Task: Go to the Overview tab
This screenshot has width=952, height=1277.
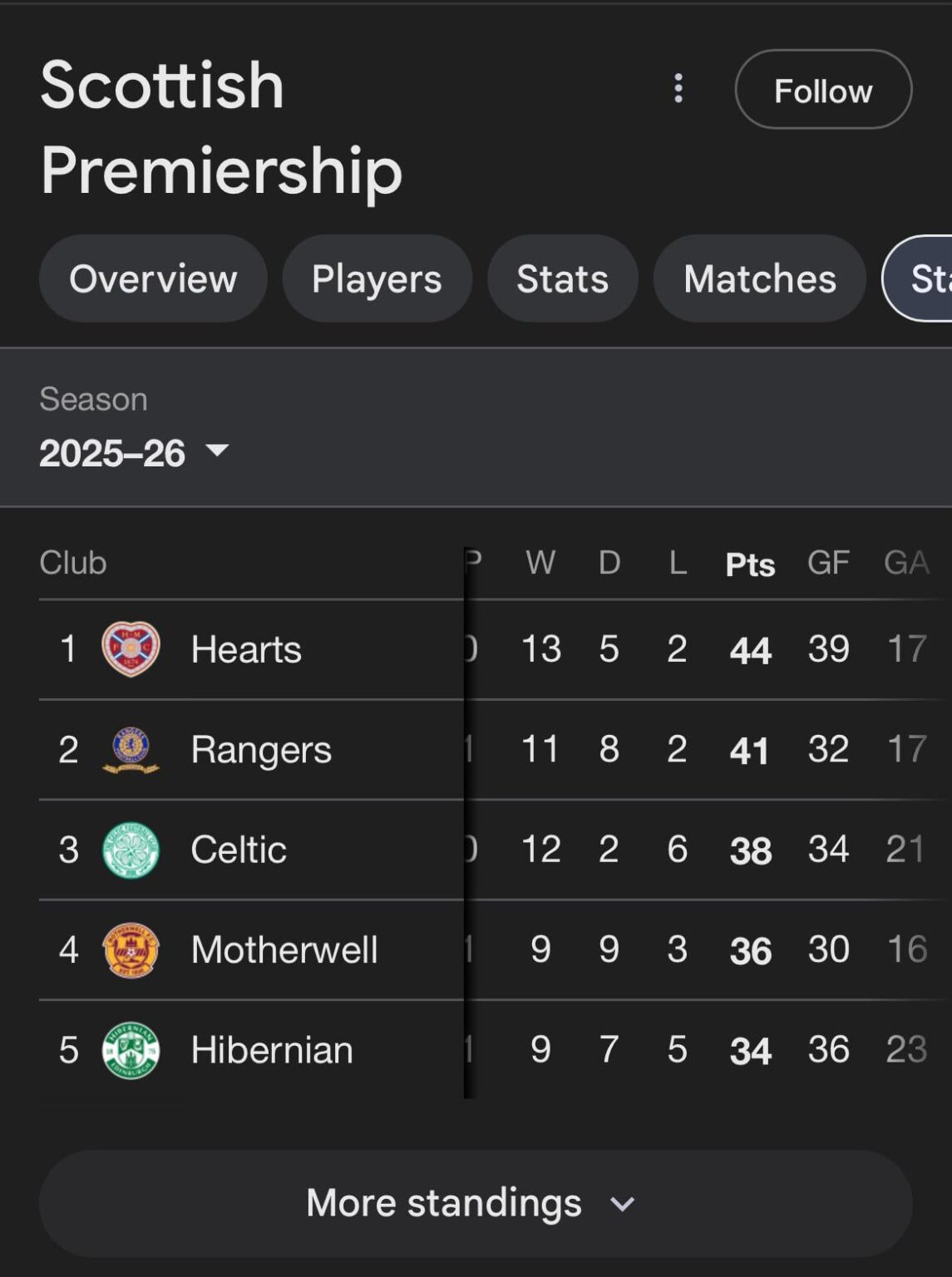Action: click(153, 279)
